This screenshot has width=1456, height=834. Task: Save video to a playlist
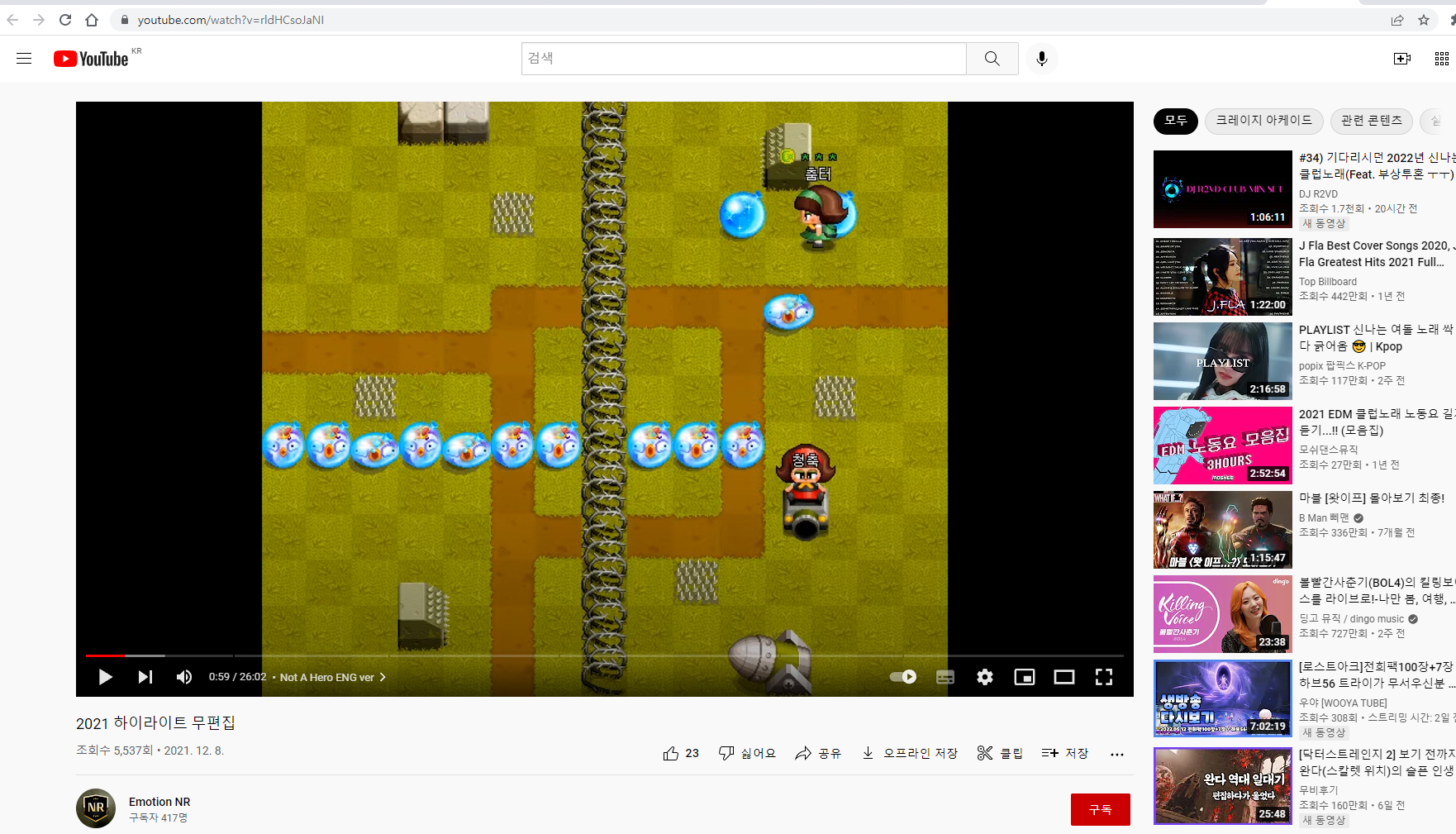1065,753
